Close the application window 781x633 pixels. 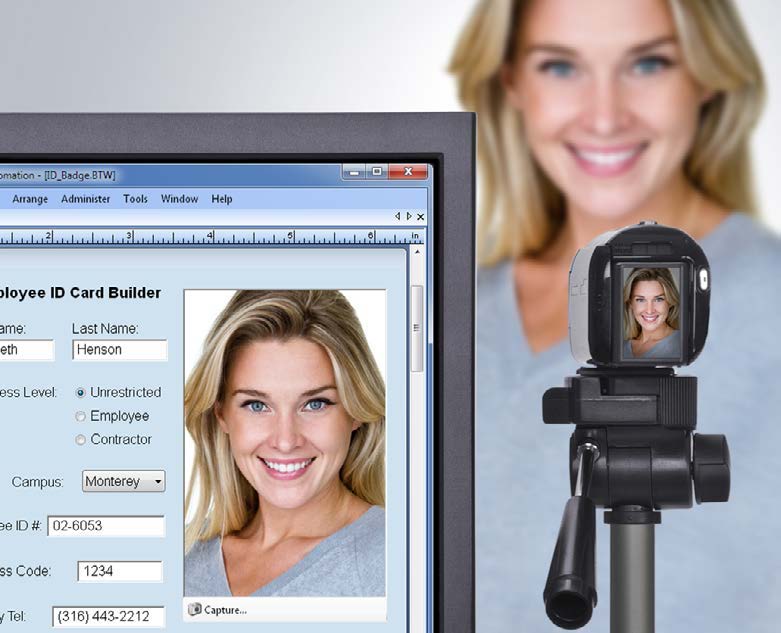(x=408, y=173)
